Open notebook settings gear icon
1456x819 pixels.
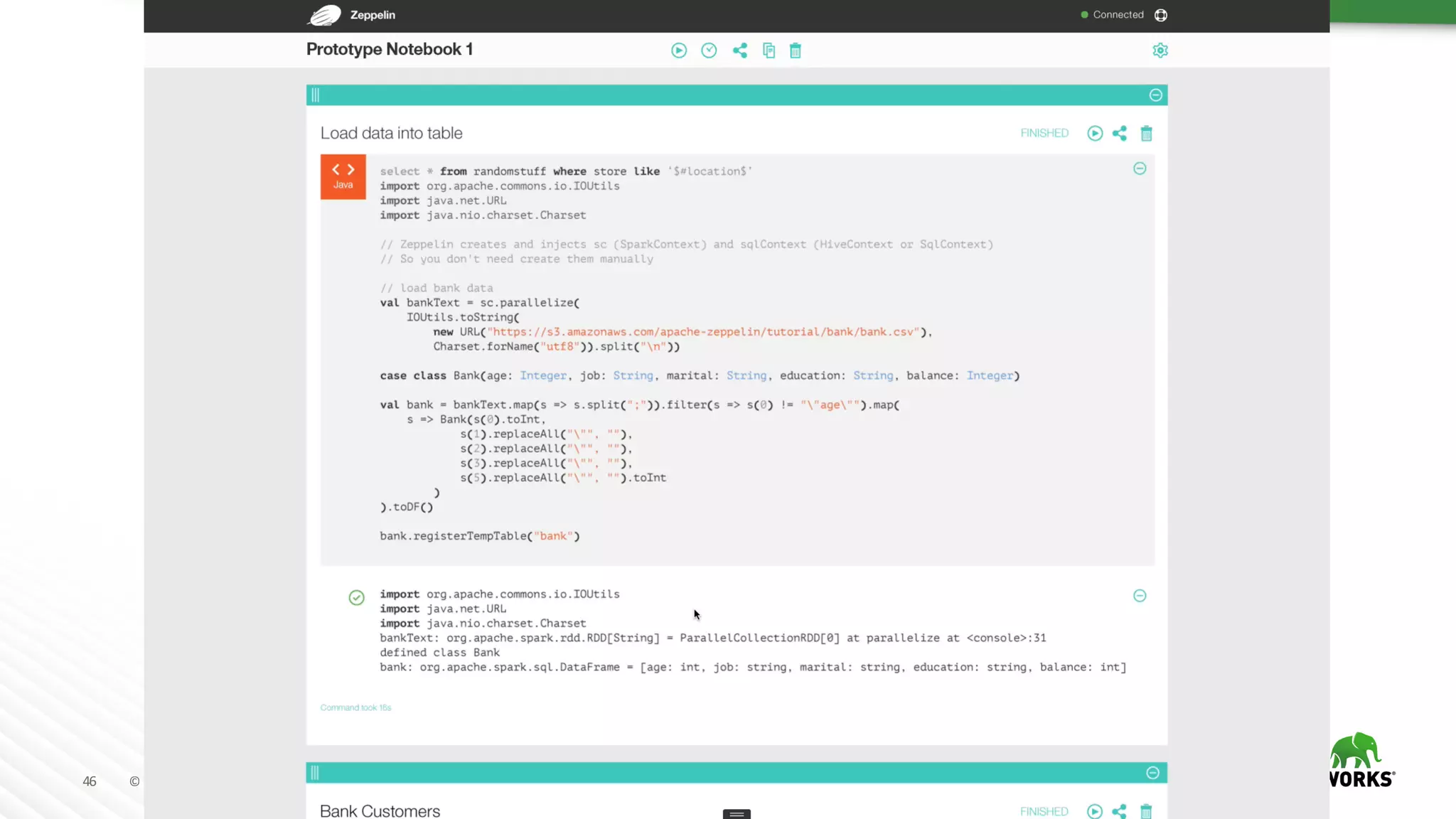point(1160,50)
